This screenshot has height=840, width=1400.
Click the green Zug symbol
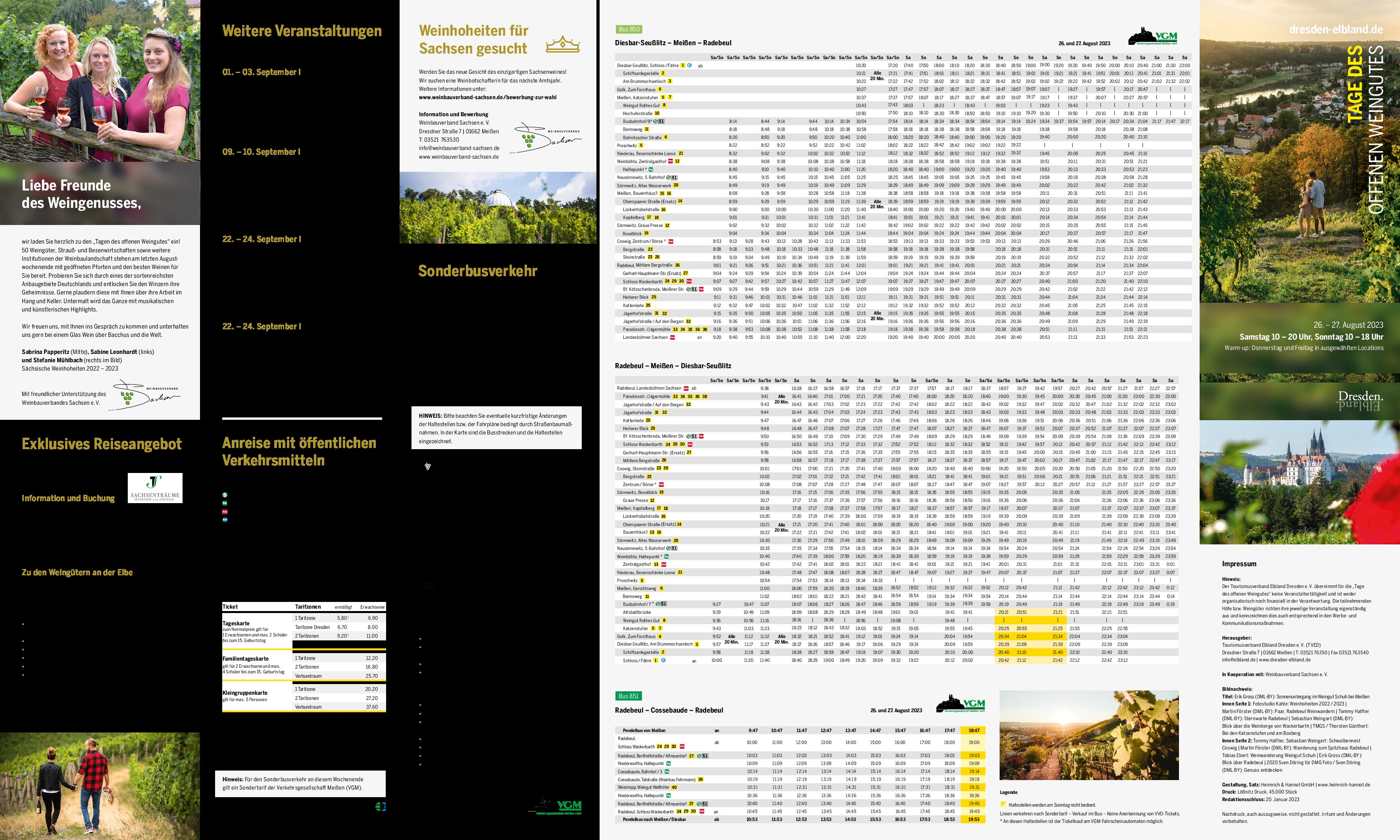[225, 503]
